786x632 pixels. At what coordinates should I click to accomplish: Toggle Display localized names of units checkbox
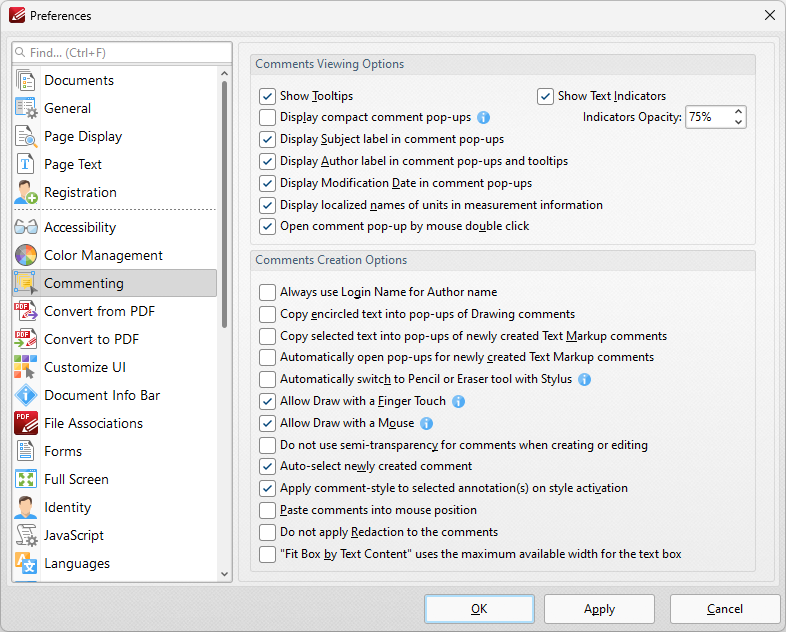pyautogui.click(x=267, y=205)
